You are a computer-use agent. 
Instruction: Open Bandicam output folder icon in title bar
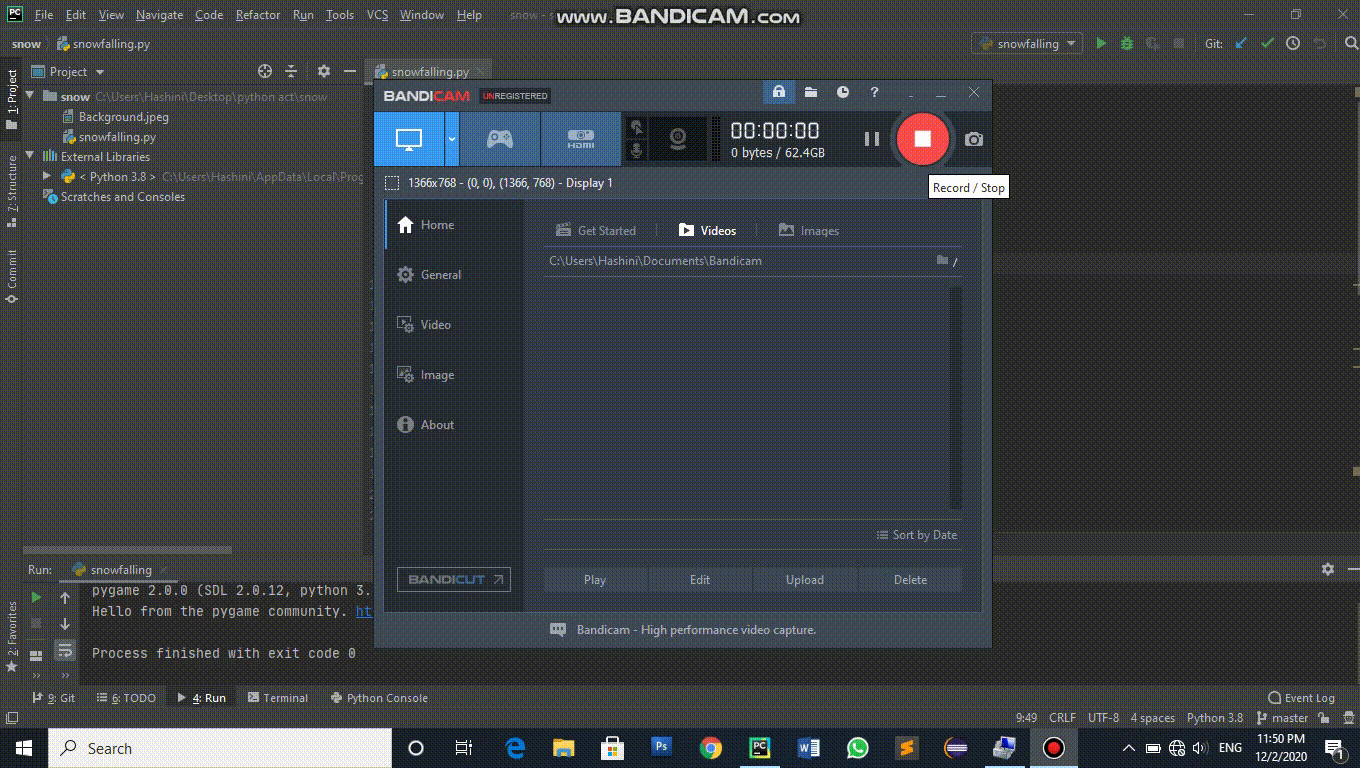811,92
